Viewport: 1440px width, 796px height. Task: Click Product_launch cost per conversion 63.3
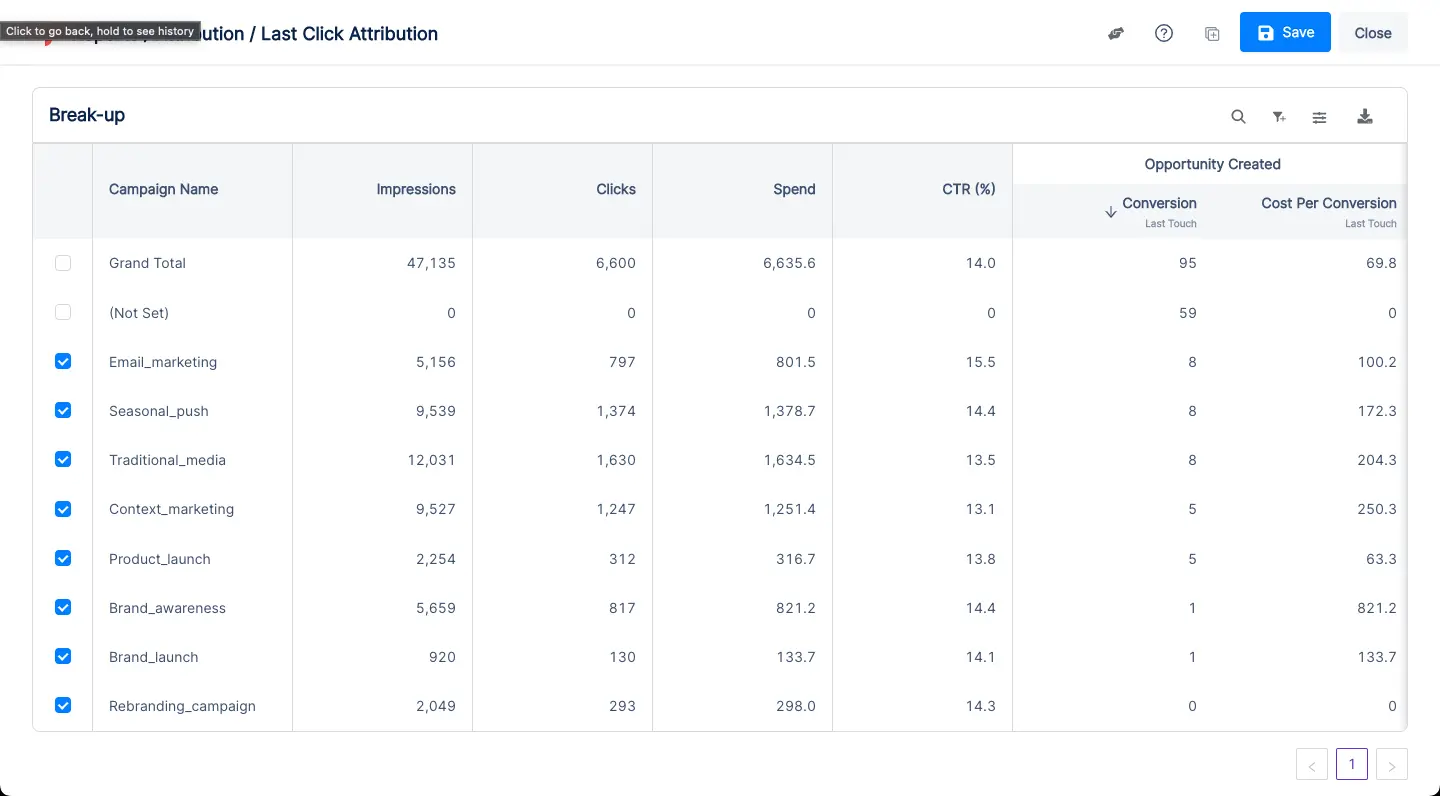(1381, 559)
